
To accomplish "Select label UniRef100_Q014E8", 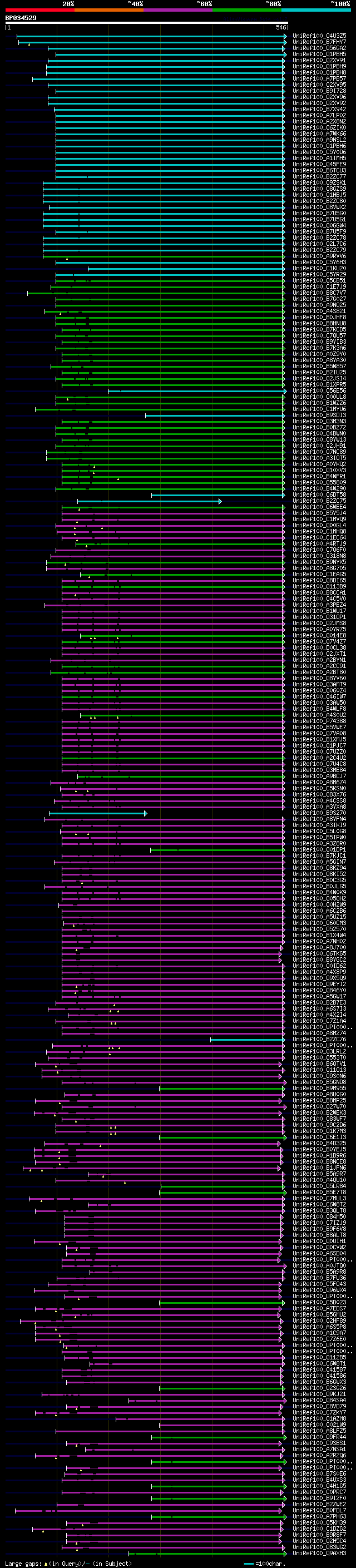I will (x=319, y=635).
